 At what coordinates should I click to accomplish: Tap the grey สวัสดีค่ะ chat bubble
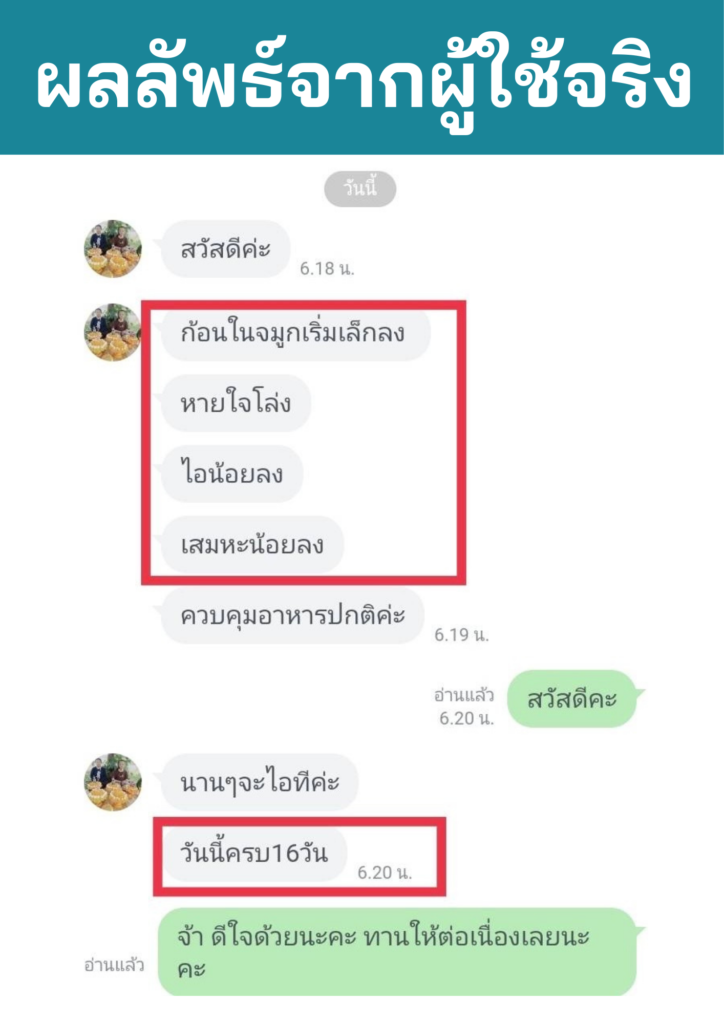[225, 249]
